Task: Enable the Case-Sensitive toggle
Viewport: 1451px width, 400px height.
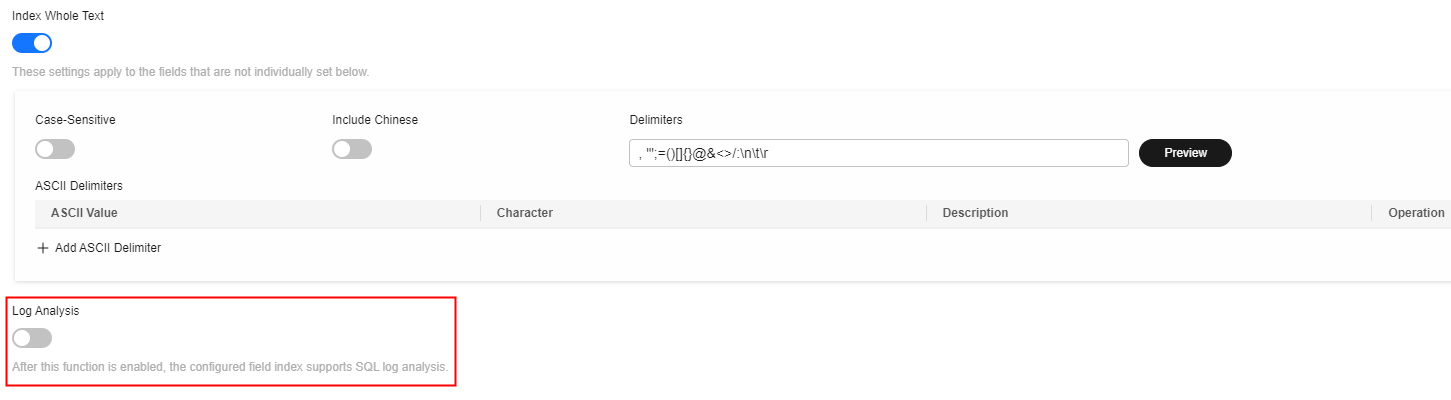Action: point(55,149)
